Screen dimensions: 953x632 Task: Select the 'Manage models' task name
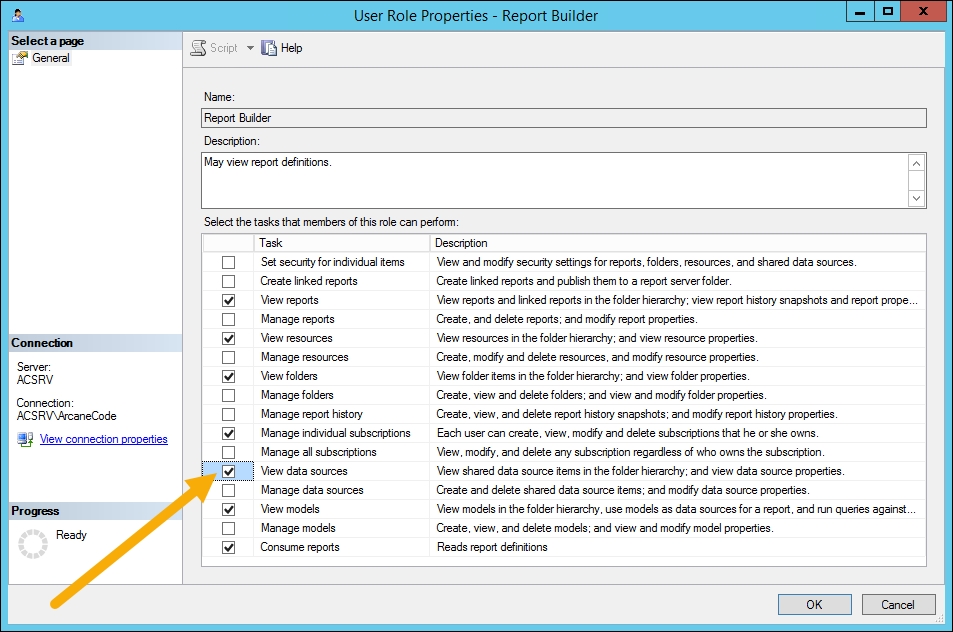(x=298, y=528)
